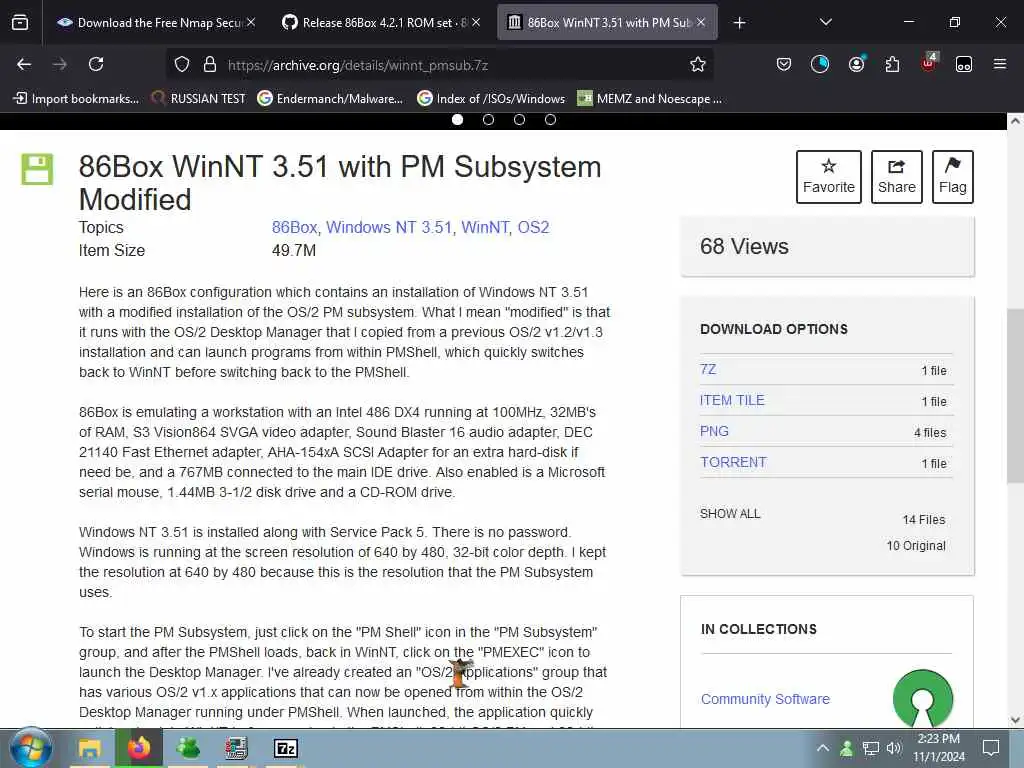Open the network tray icon
1024x768 pixels.
click(x=871, y=748)
